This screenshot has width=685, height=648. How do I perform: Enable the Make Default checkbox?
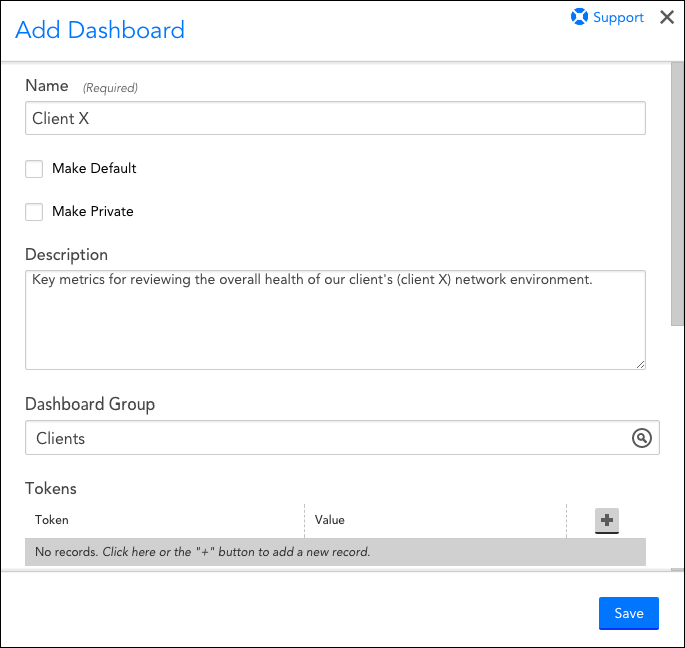coord(34,169)
